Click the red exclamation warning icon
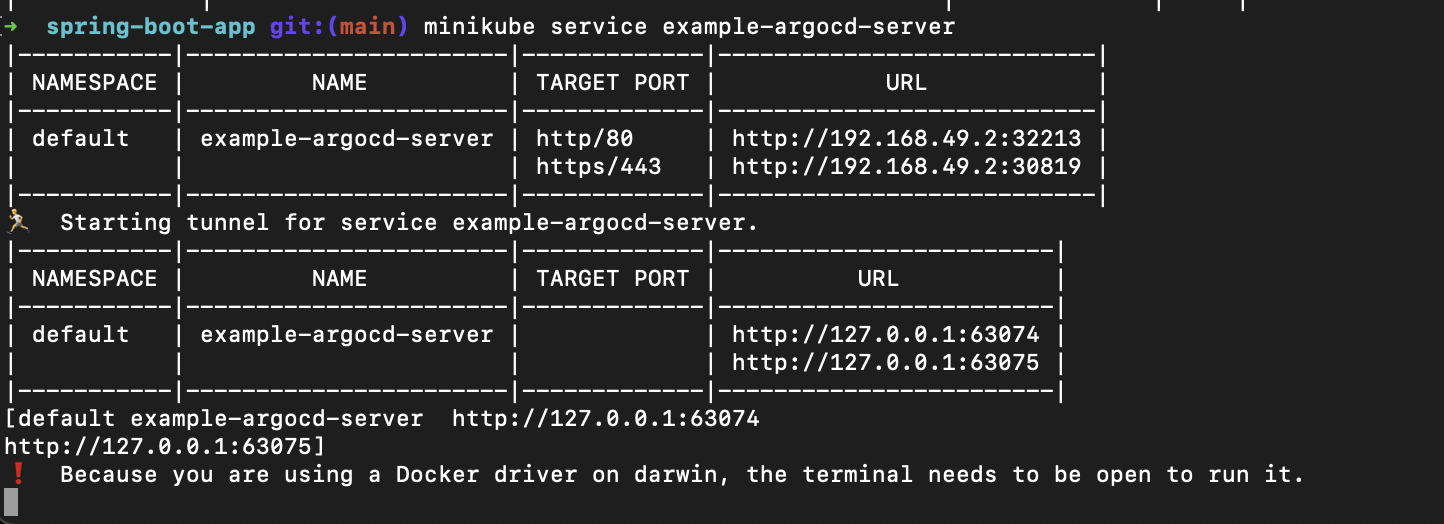This screenshot has width=1444, height=524. pyautogui.click(x=16, y=473)
